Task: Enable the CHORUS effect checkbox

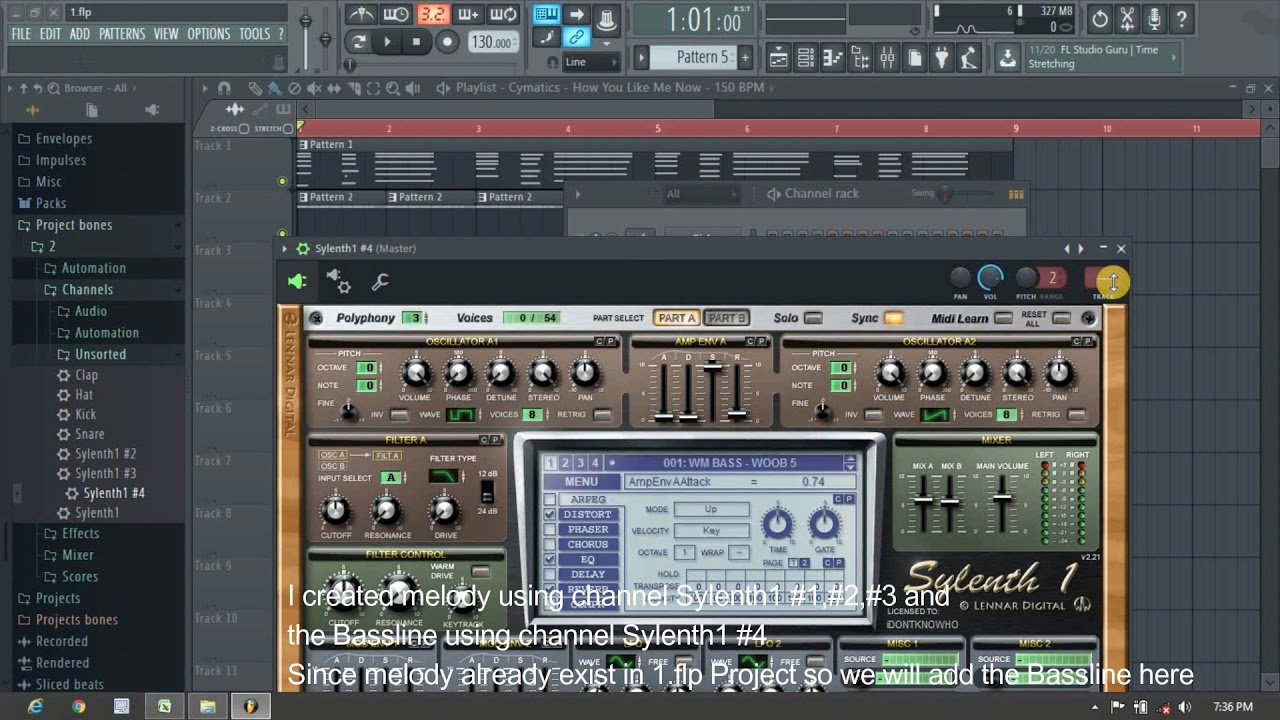Action: 550,544
